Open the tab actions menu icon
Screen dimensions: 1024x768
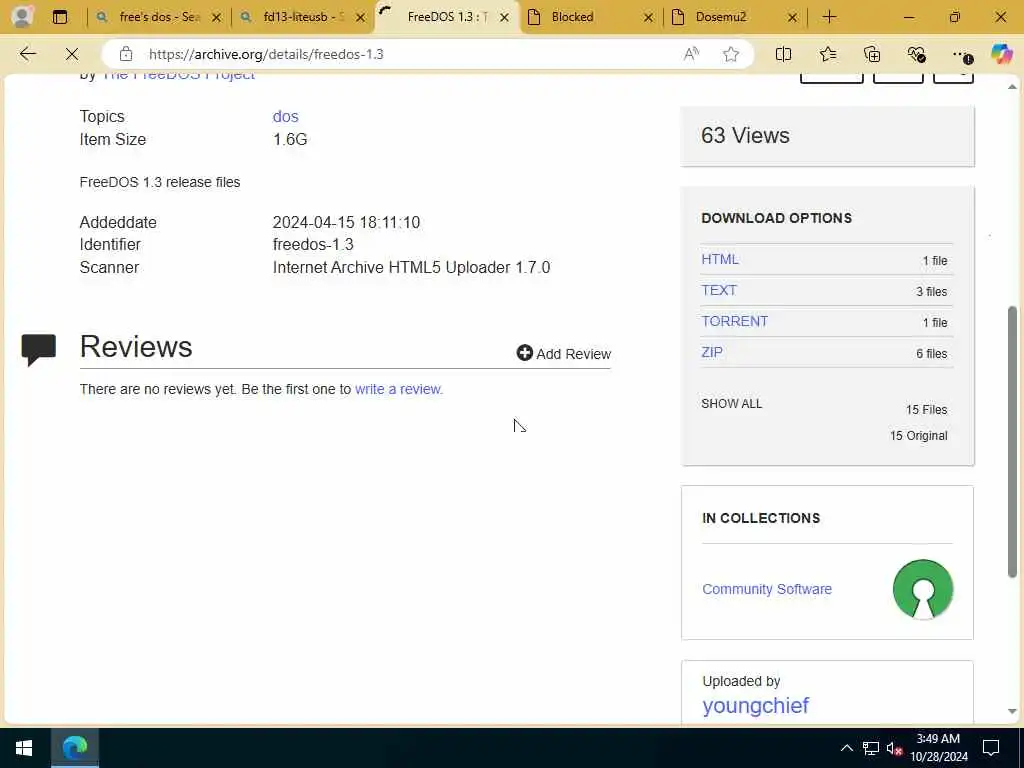(x=60, y=17)
